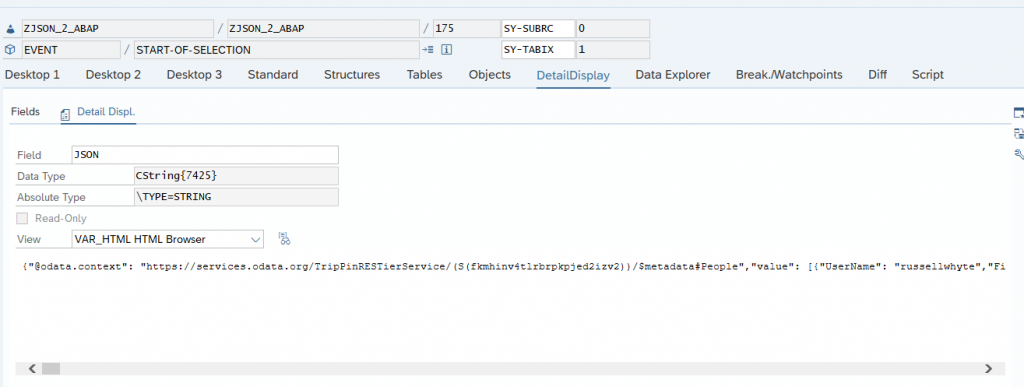Click the Data Type field CString{7425}
1024x387 pixels.
pyautogui.click(x=236, y=176)
